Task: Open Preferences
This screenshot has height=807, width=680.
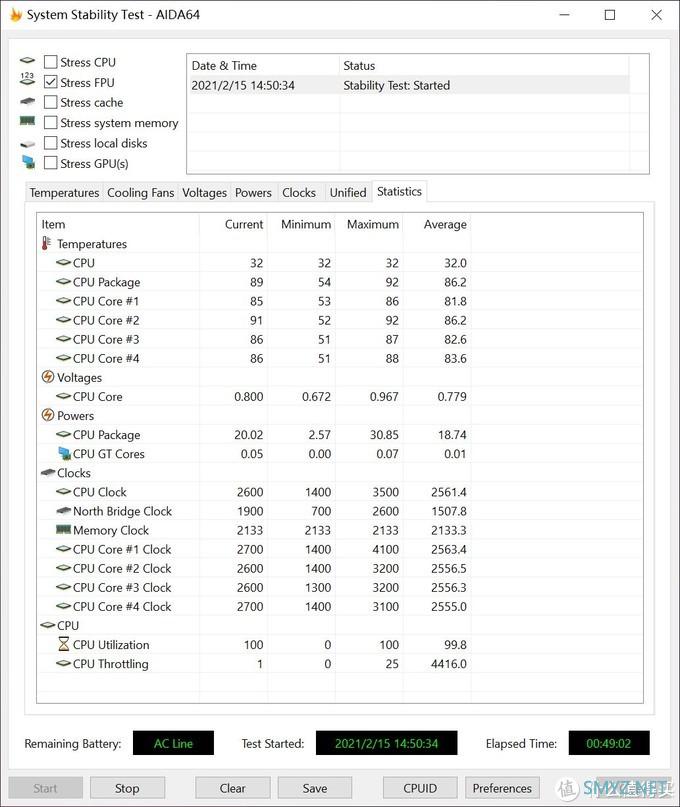Action: [502, 788]
